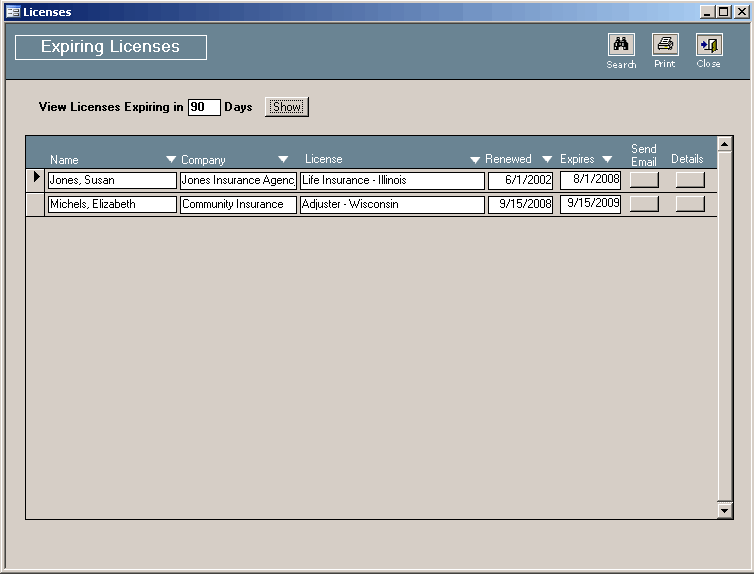The width and height of the screenshot is (756, 574).
Task: Open the Name column sort dropdown
Action: (x=171, y=159)
